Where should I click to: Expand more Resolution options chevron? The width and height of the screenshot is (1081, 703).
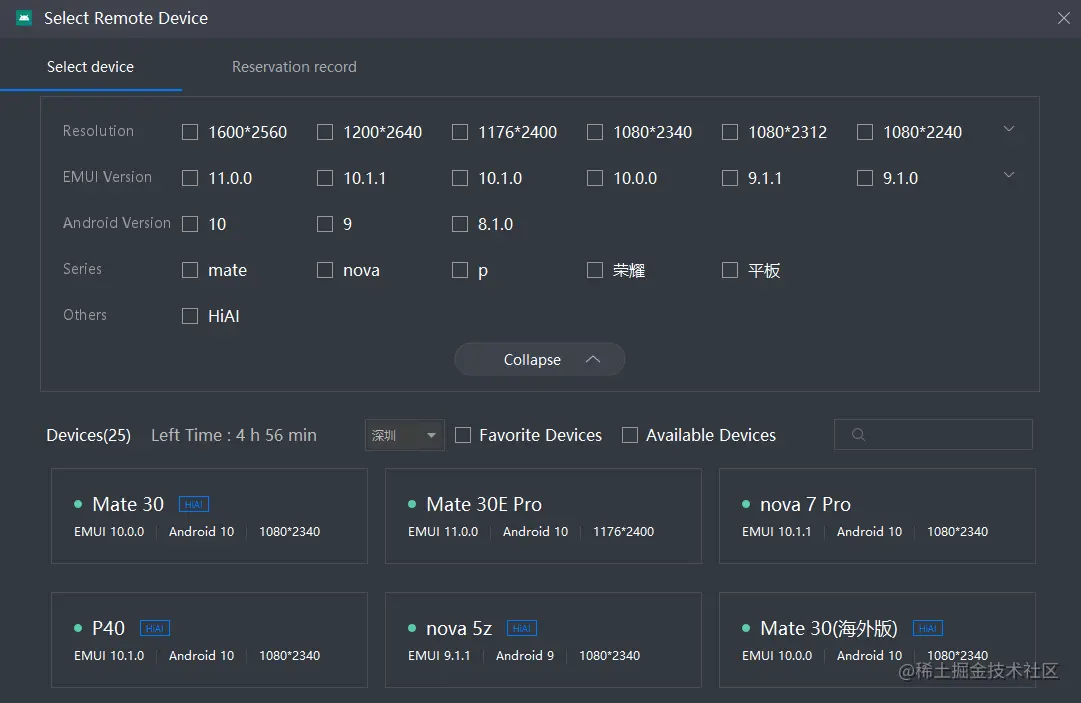coord(1009,129)
